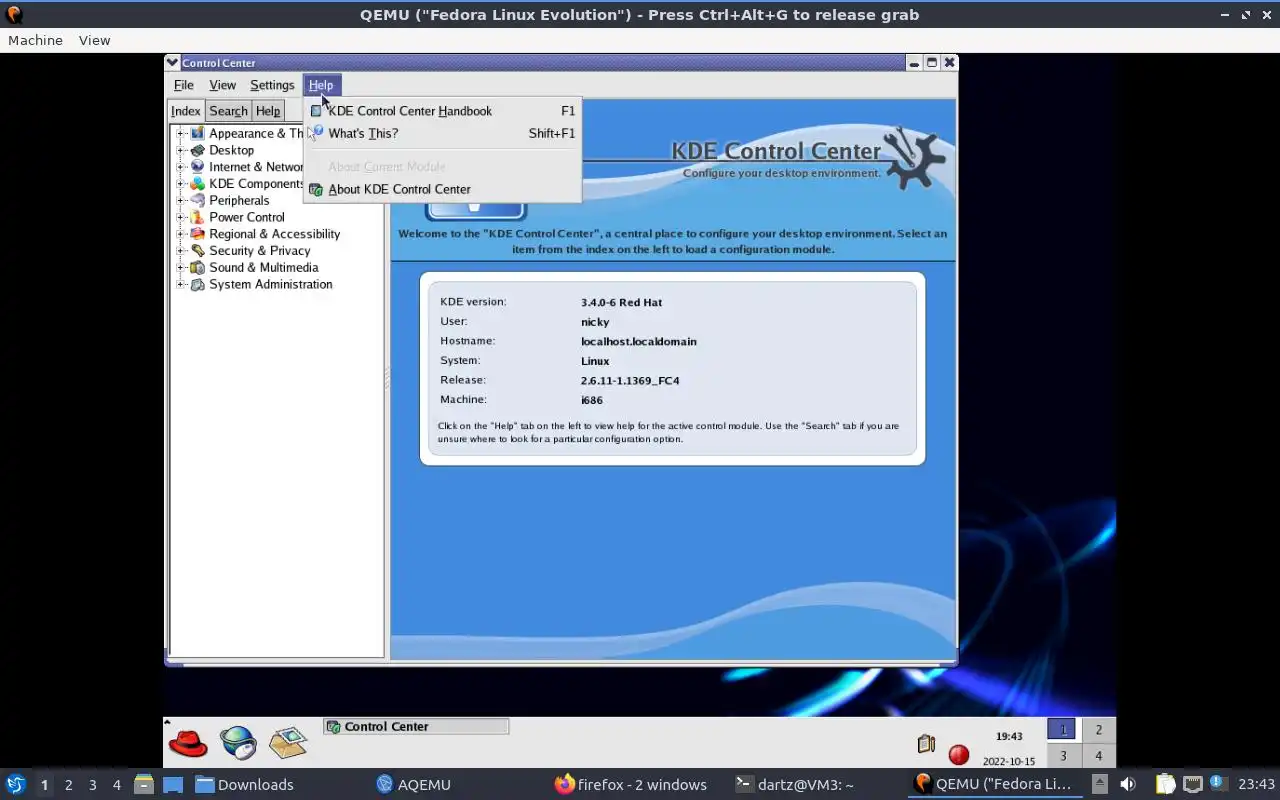Expand the System Administration tree node

tap(181, 284)
